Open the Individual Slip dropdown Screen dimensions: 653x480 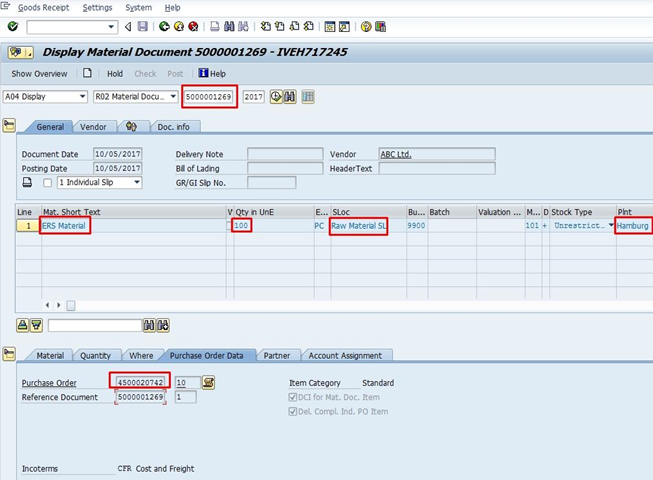(x=137, y=182)
